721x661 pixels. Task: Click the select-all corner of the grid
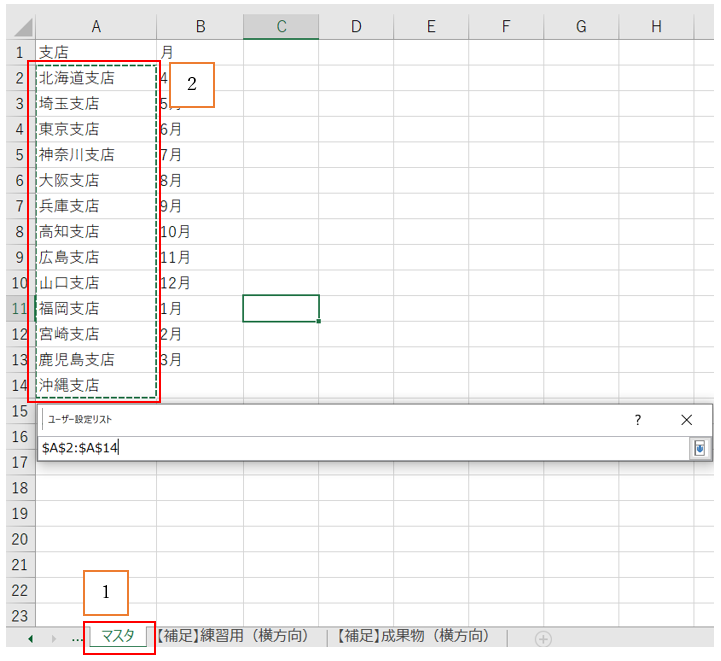click(19, 27)
